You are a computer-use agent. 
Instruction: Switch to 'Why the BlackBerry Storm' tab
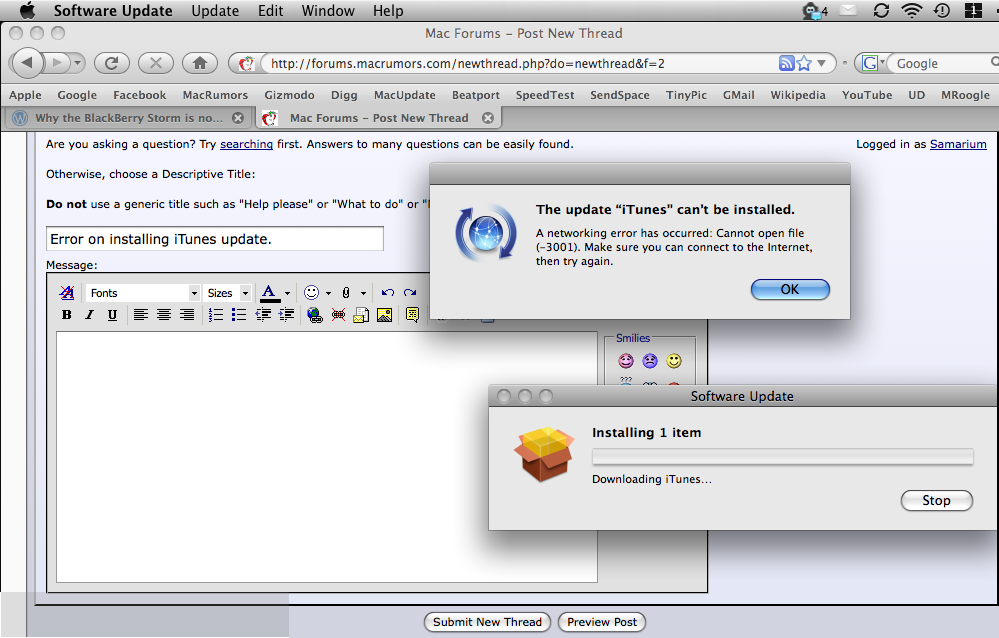click(x=129, y=118)
